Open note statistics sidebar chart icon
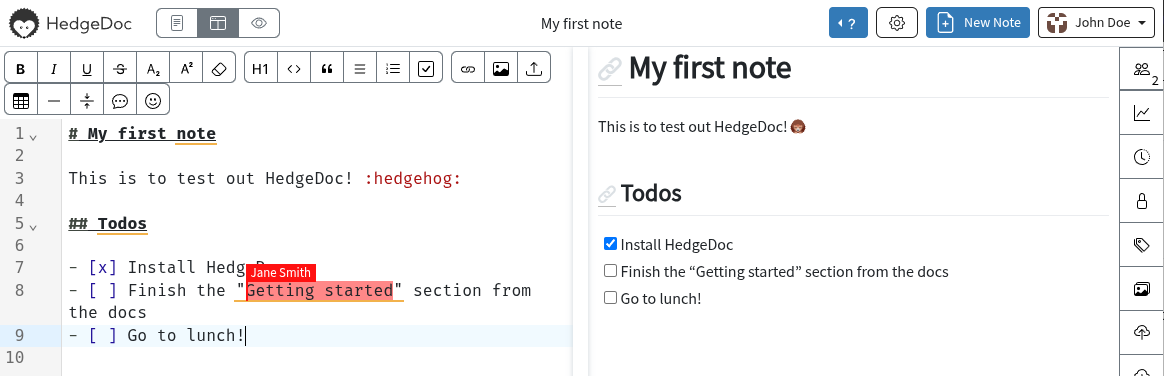Image resolution: width=1164 pixels, height=376 pixels. click(x=1142, y=113)
